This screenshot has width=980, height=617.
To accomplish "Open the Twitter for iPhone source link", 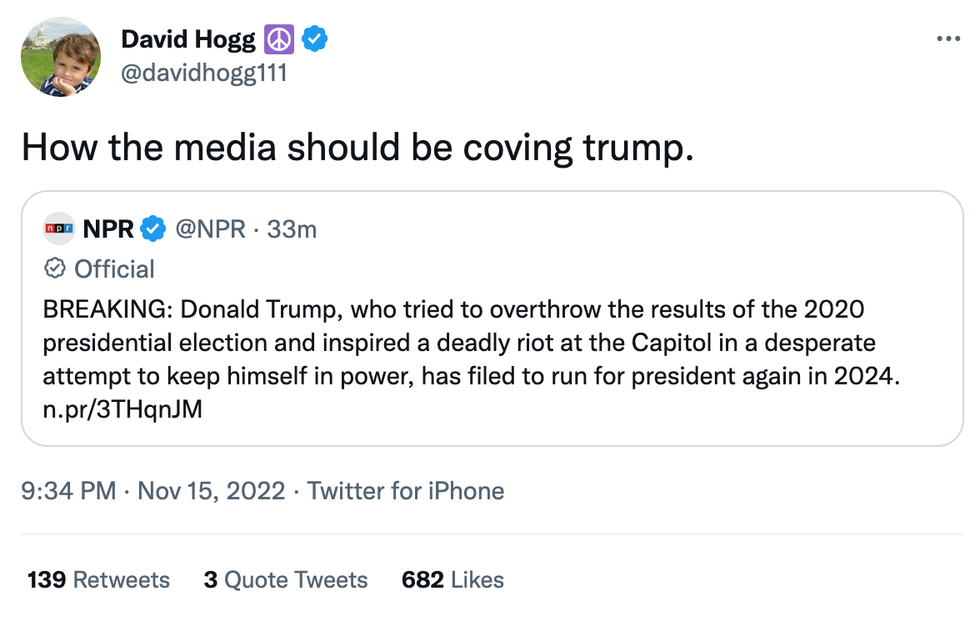I will 405,491.
